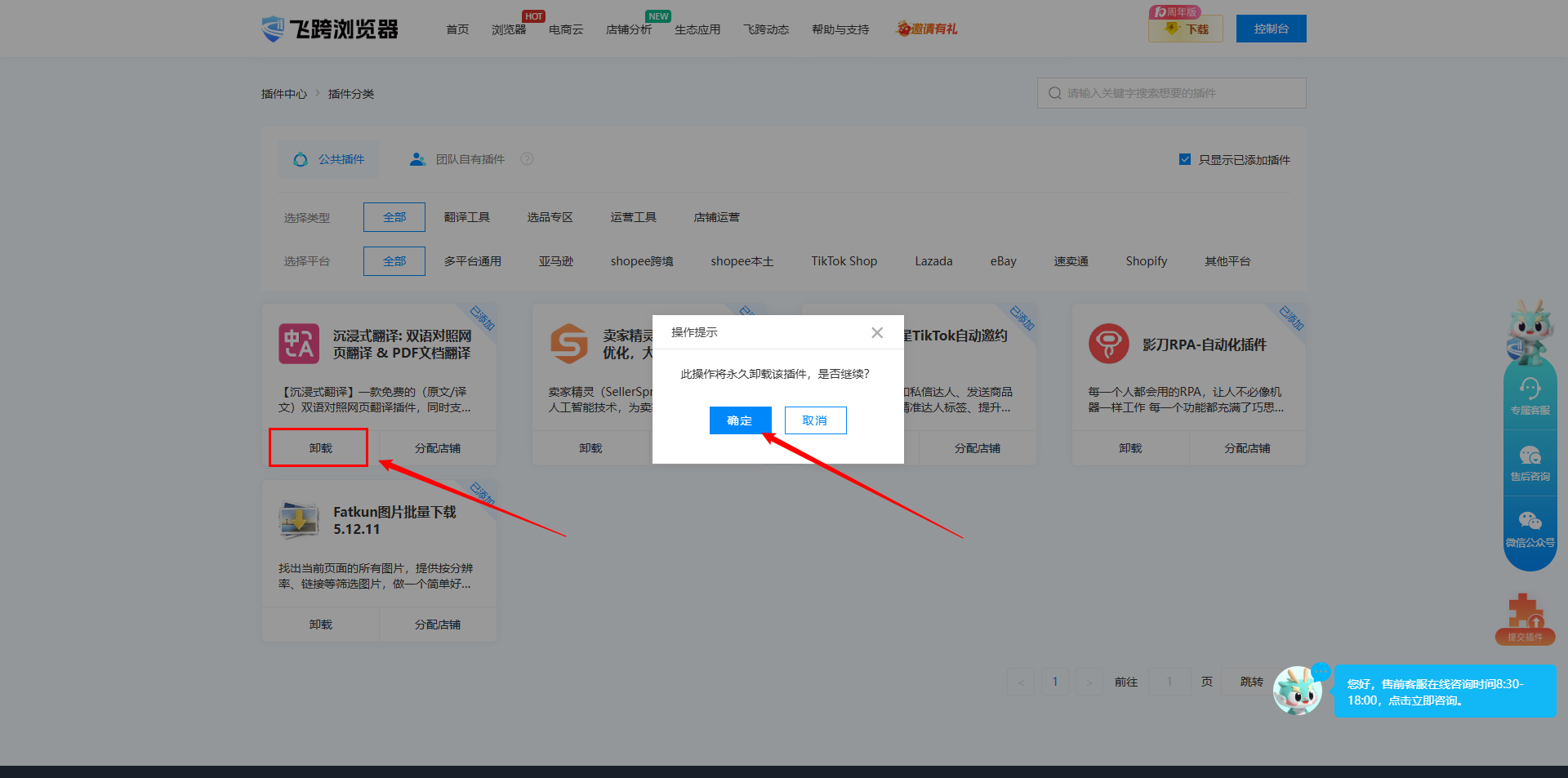Screen dimensions: 1568x778
Task: Open the 沉浸式翻译 plugin icon
Action: tap(299, 344)
